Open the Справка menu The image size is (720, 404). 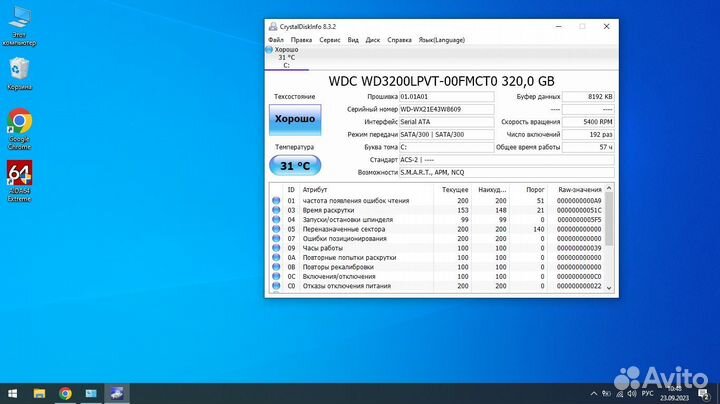(x=399, y=40)
